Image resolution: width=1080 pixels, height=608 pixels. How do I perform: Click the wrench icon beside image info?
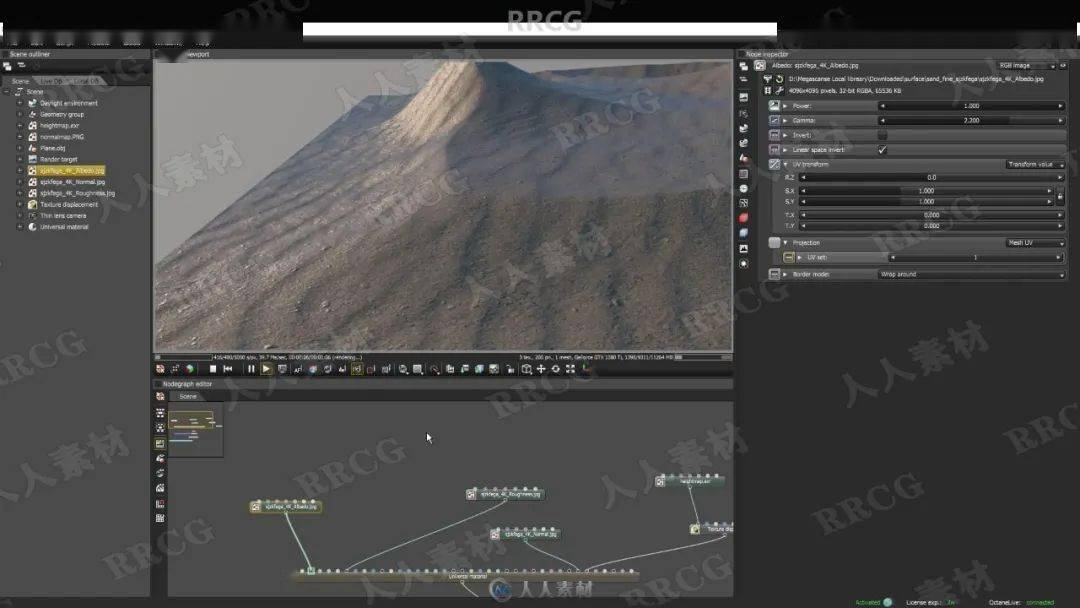coord(779,90)
